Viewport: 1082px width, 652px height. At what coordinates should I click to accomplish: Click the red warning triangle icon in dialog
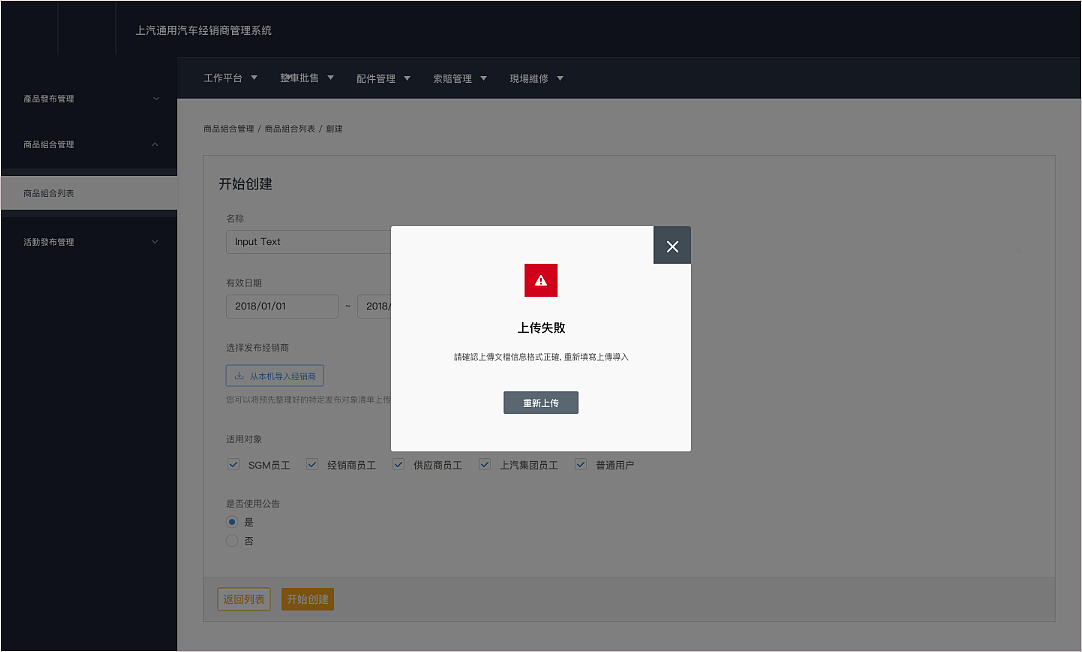pos(540,281)
